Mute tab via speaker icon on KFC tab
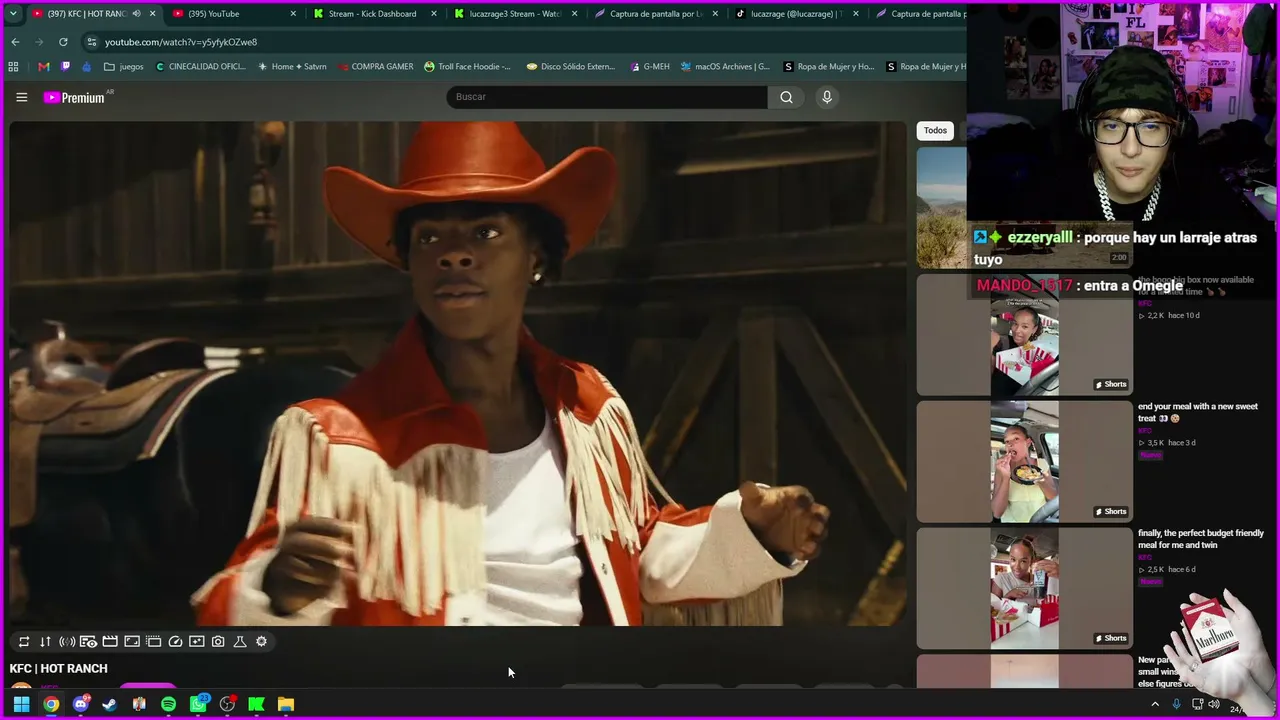This screenshot has height=720, width=1280. (x=136, y=14)
